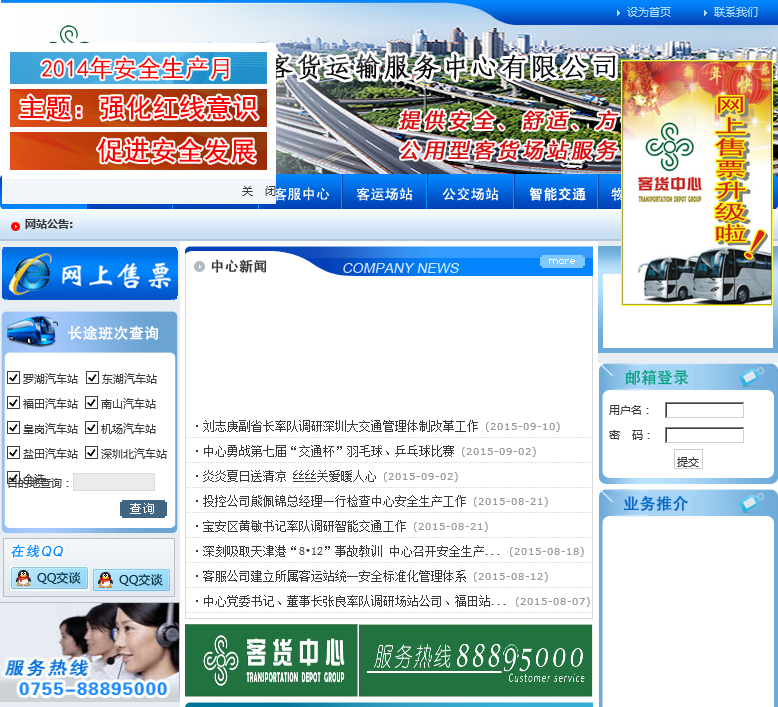Click the 长途班次查询 heading text
The height and width of the screenshot is (707, 778).
tap(113, 333)
